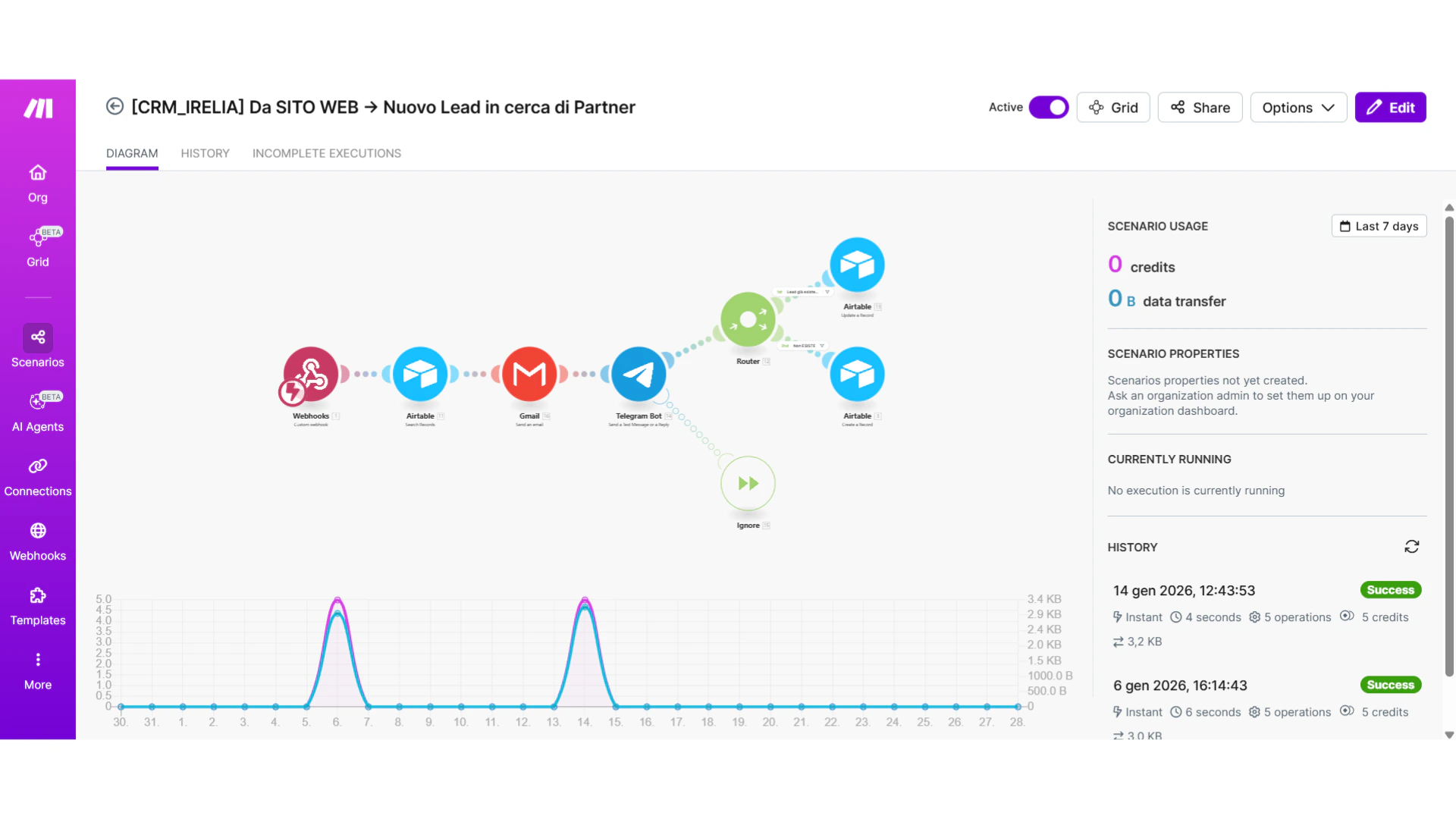Viewport: 1456px width, 819px height.
Task: Click the chart point on day 14
Action: tap(585, 601)
